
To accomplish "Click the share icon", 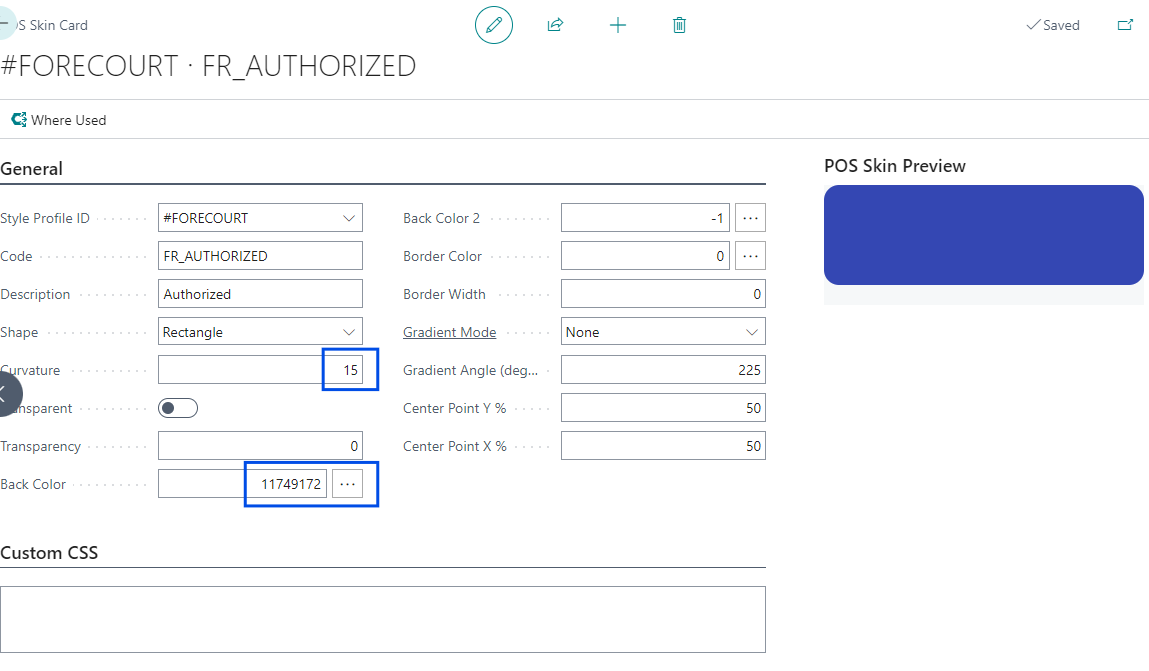I will (x=555, y=25).
